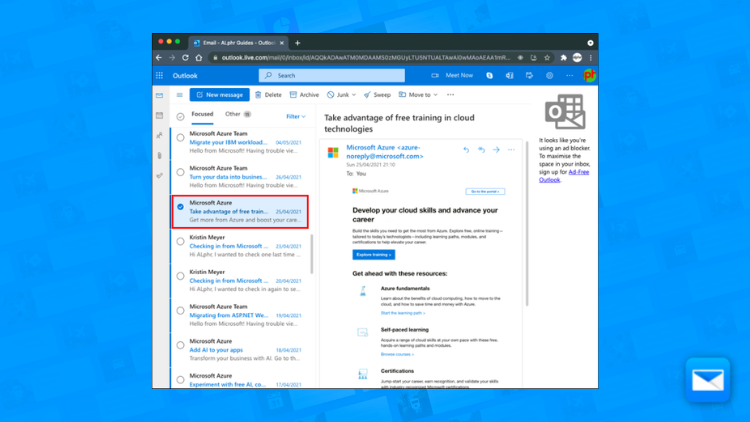
Task: Archive the selected email
Action: pos(304,95)
